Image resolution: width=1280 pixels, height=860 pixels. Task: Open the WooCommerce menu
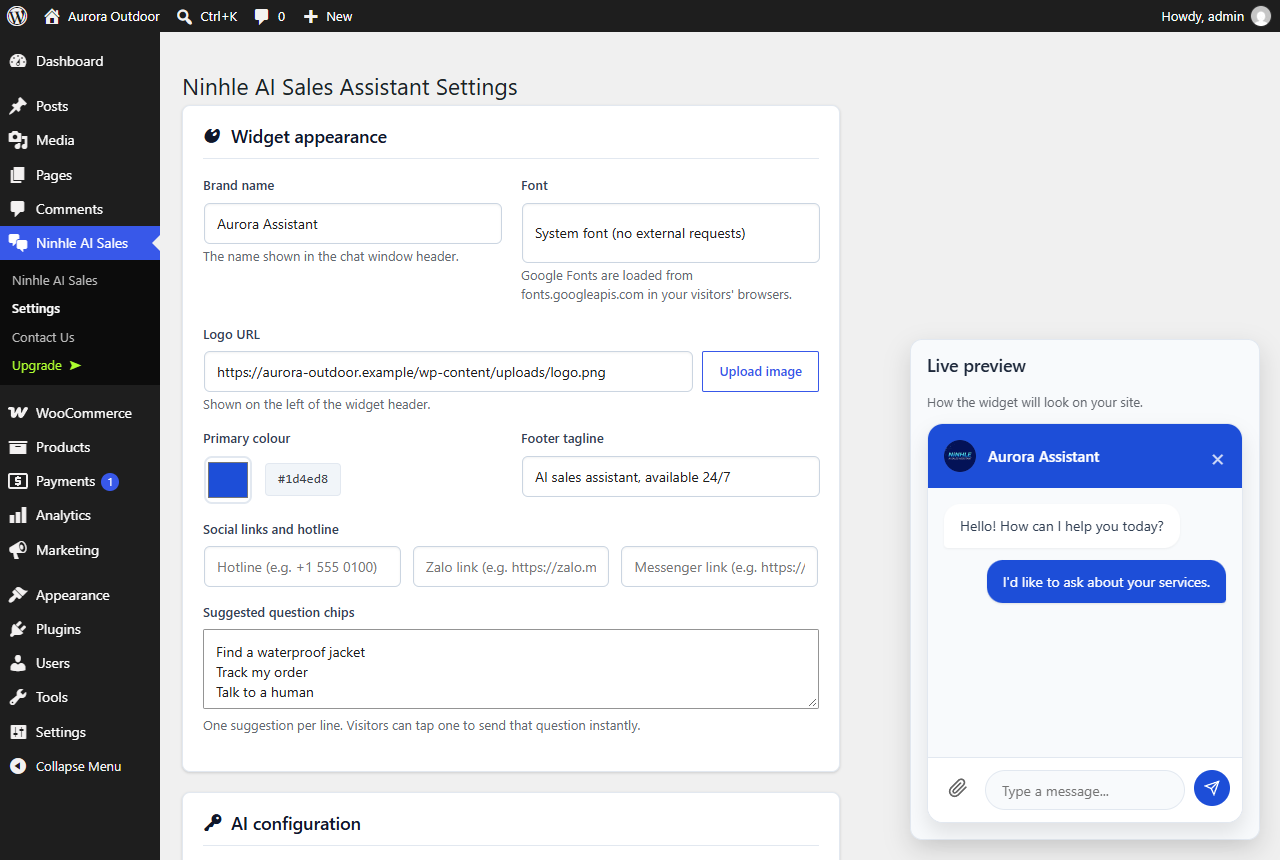point(80,413)
